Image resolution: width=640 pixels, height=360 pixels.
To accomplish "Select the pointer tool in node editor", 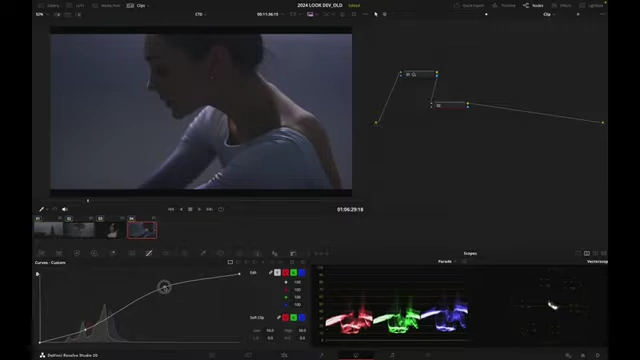I will [376, 14].
